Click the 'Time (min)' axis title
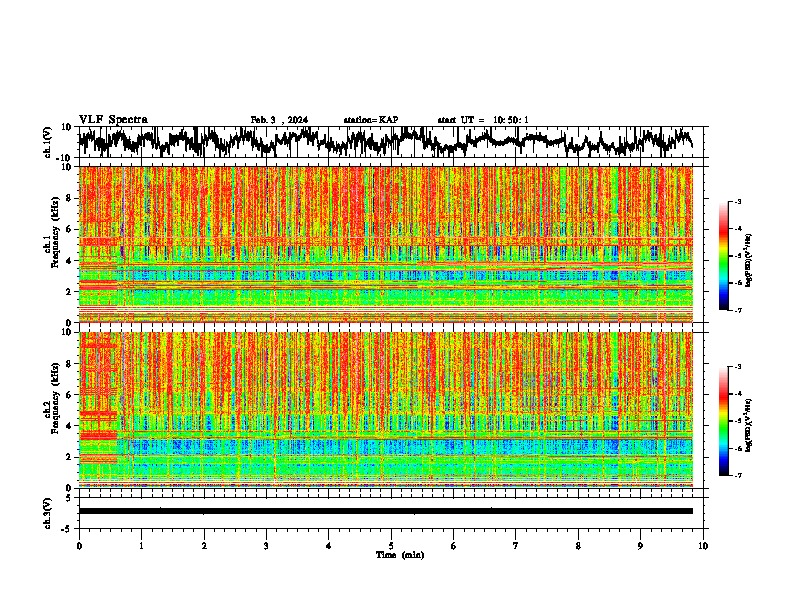This screenshot has width=792, height=612. [x=400, y=555]
